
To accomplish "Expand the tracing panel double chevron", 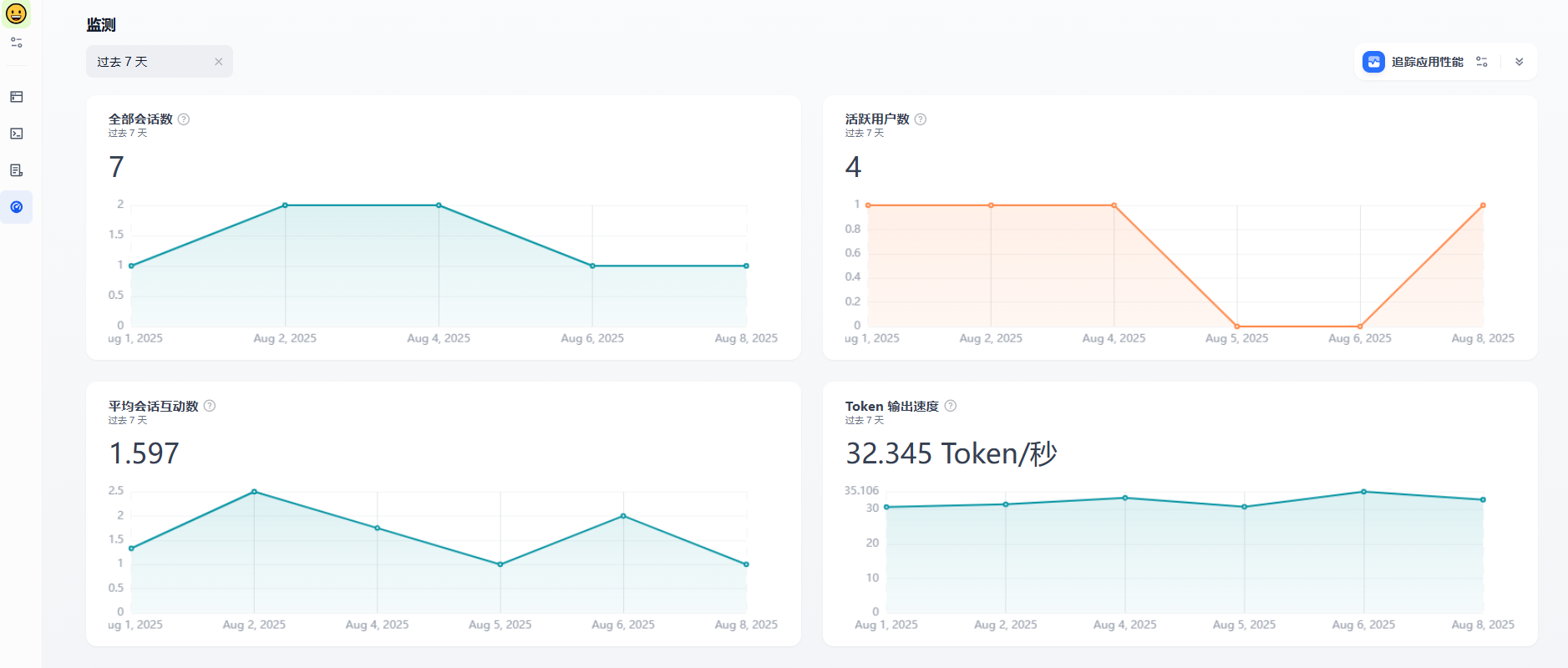I will (1519, 62).
